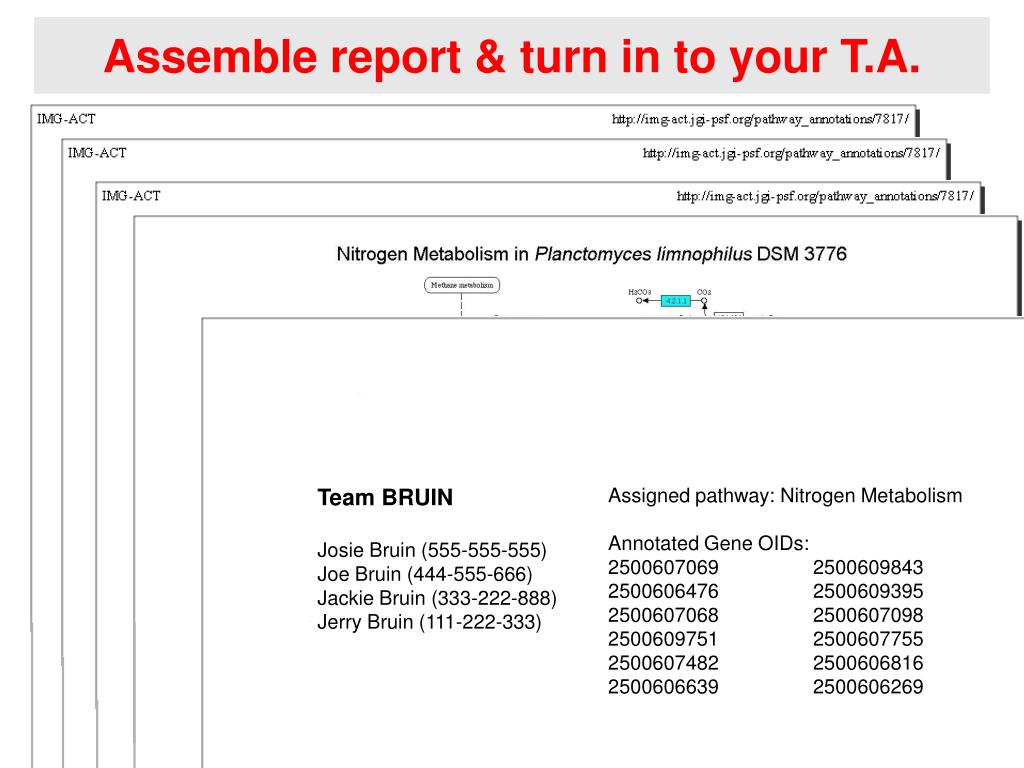Click the heading 'Nitrogen Metabolism in Planctomyces limnophilus DSM 3776'
Screen dimensions: 1024x768
point(592,254)
